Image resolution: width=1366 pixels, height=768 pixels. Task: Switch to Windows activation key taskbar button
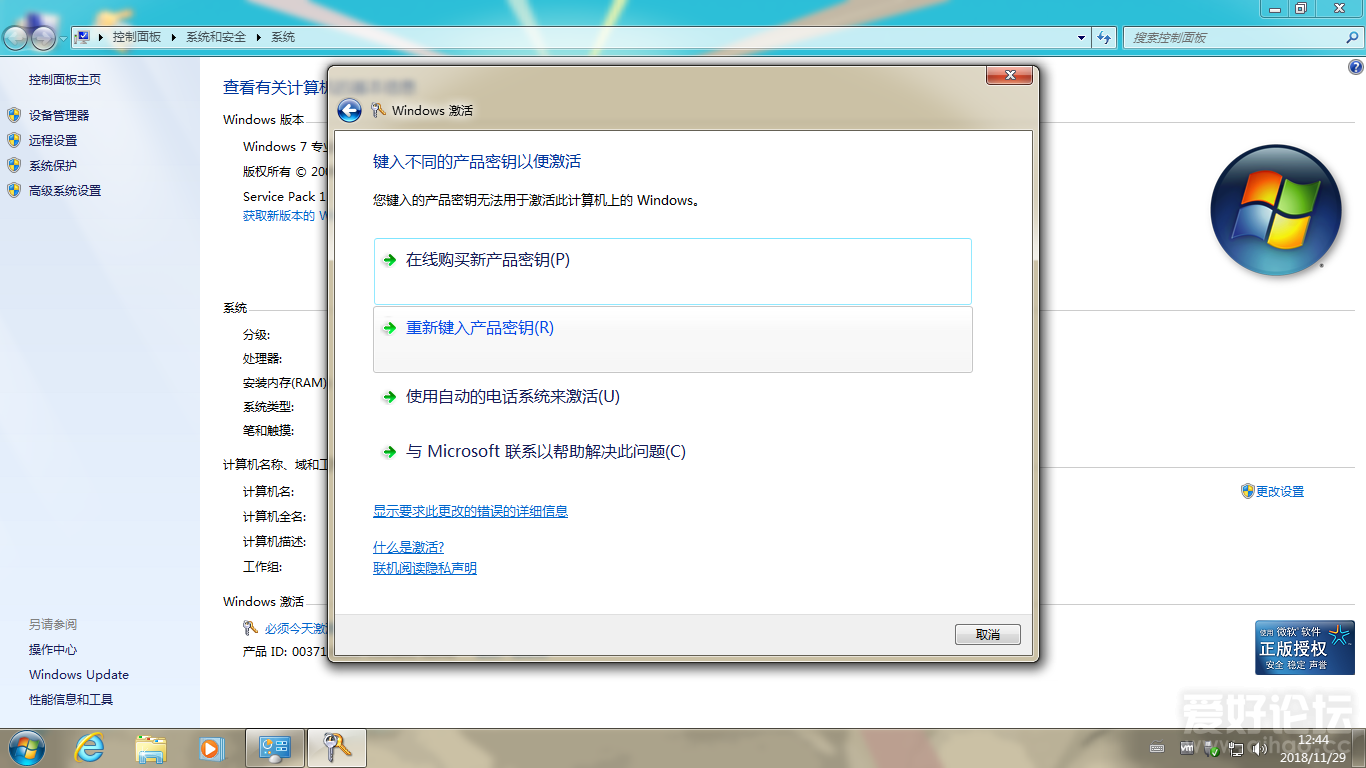pyautogui.click(x=337, y=748)
